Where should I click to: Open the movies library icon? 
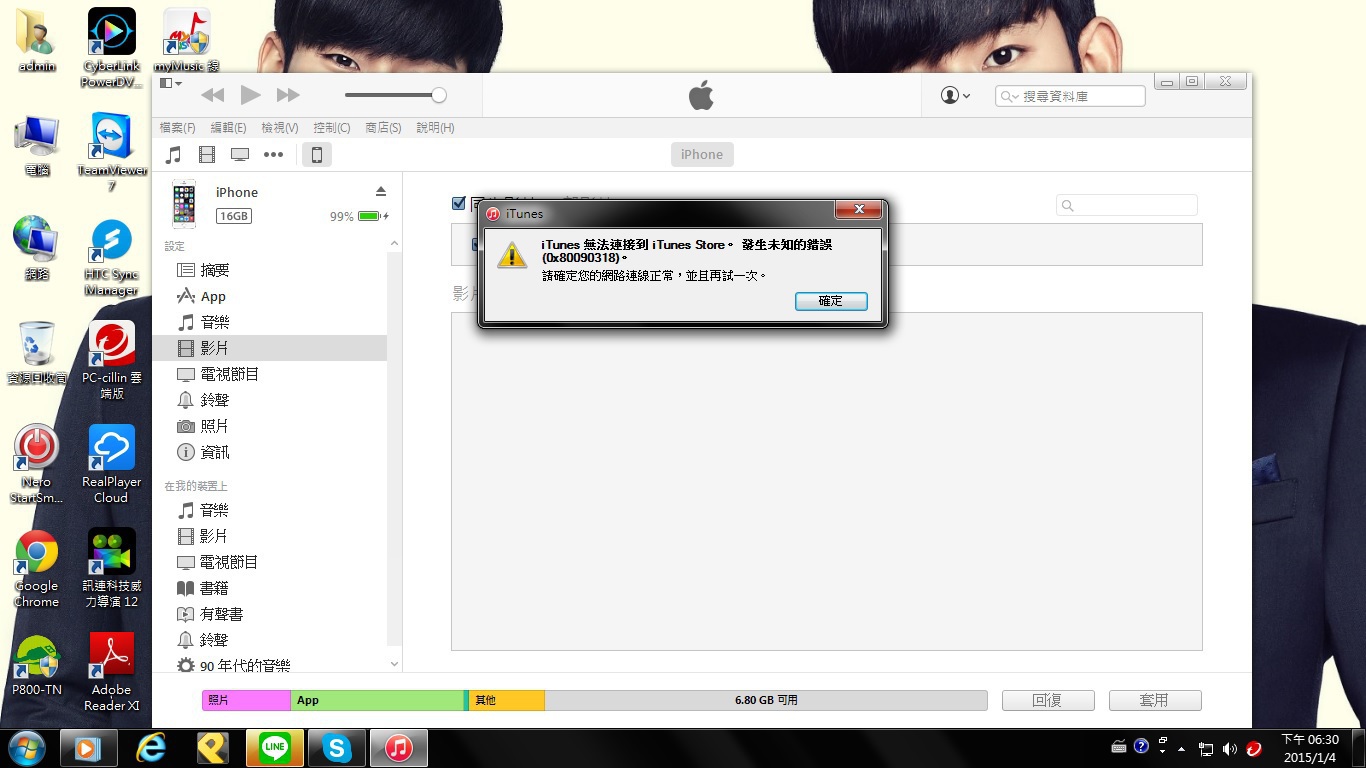pos(207,154)
